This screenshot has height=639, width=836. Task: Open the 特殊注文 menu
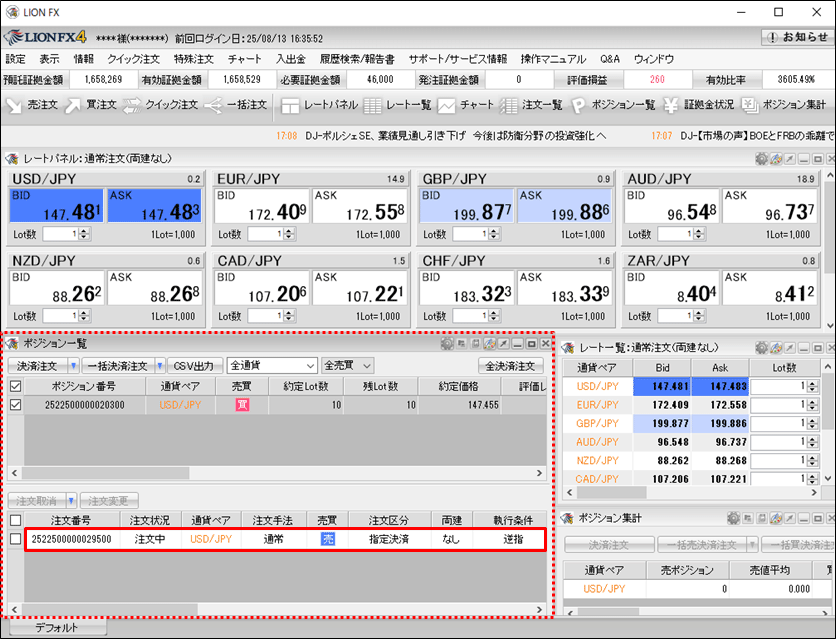coord(191,59)
